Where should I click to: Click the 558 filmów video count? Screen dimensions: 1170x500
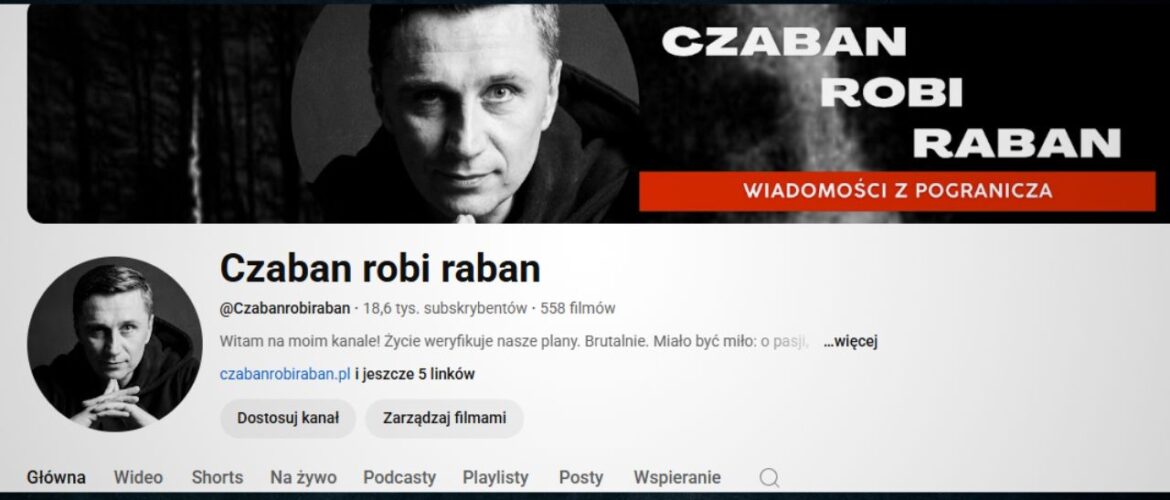click(578, 308)
